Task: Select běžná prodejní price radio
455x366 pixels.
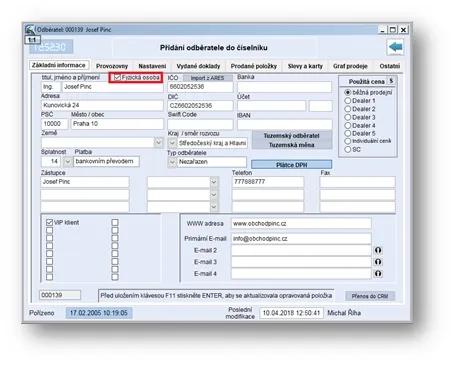Action: (348, 92)
